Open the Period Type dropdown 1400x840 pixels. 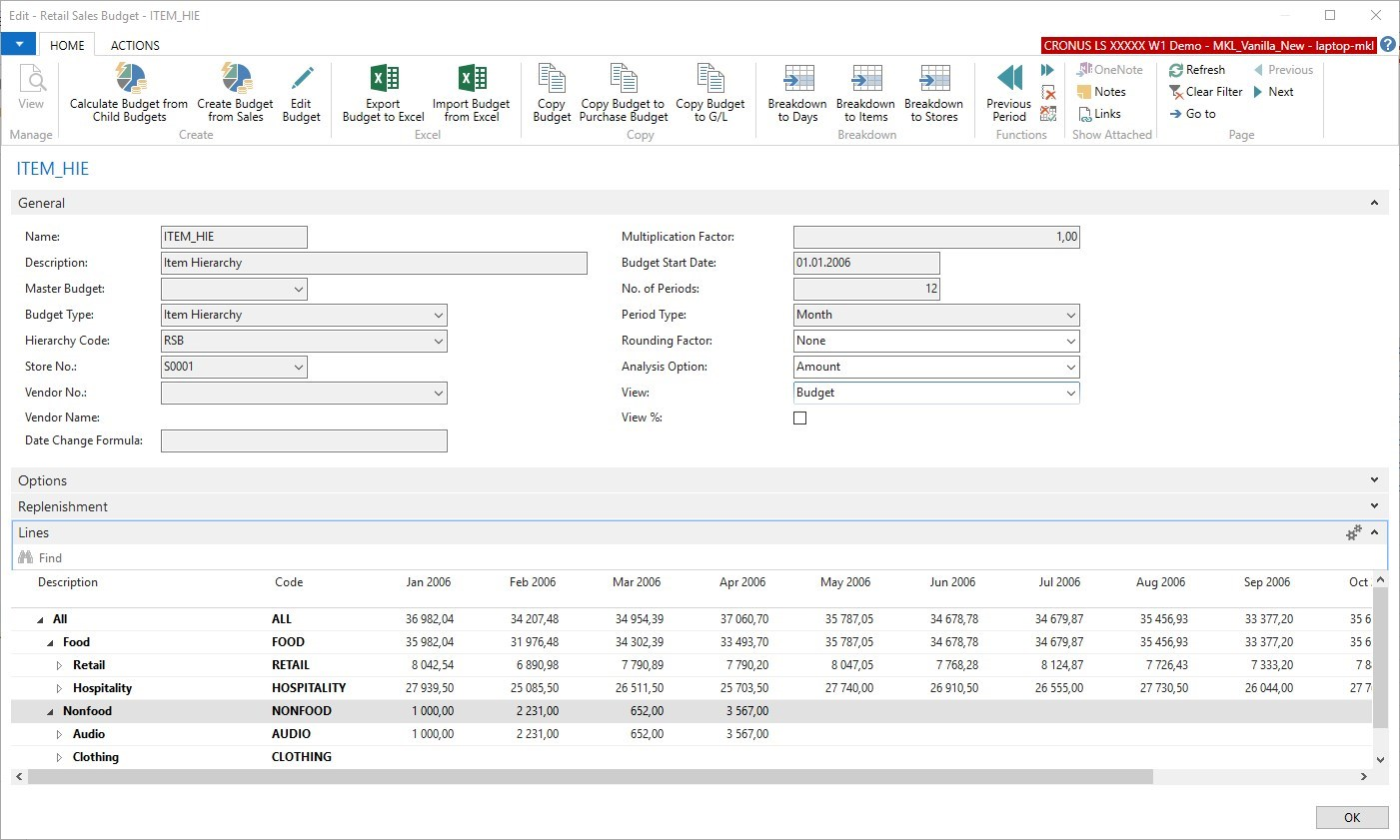tap(1070, 316)
